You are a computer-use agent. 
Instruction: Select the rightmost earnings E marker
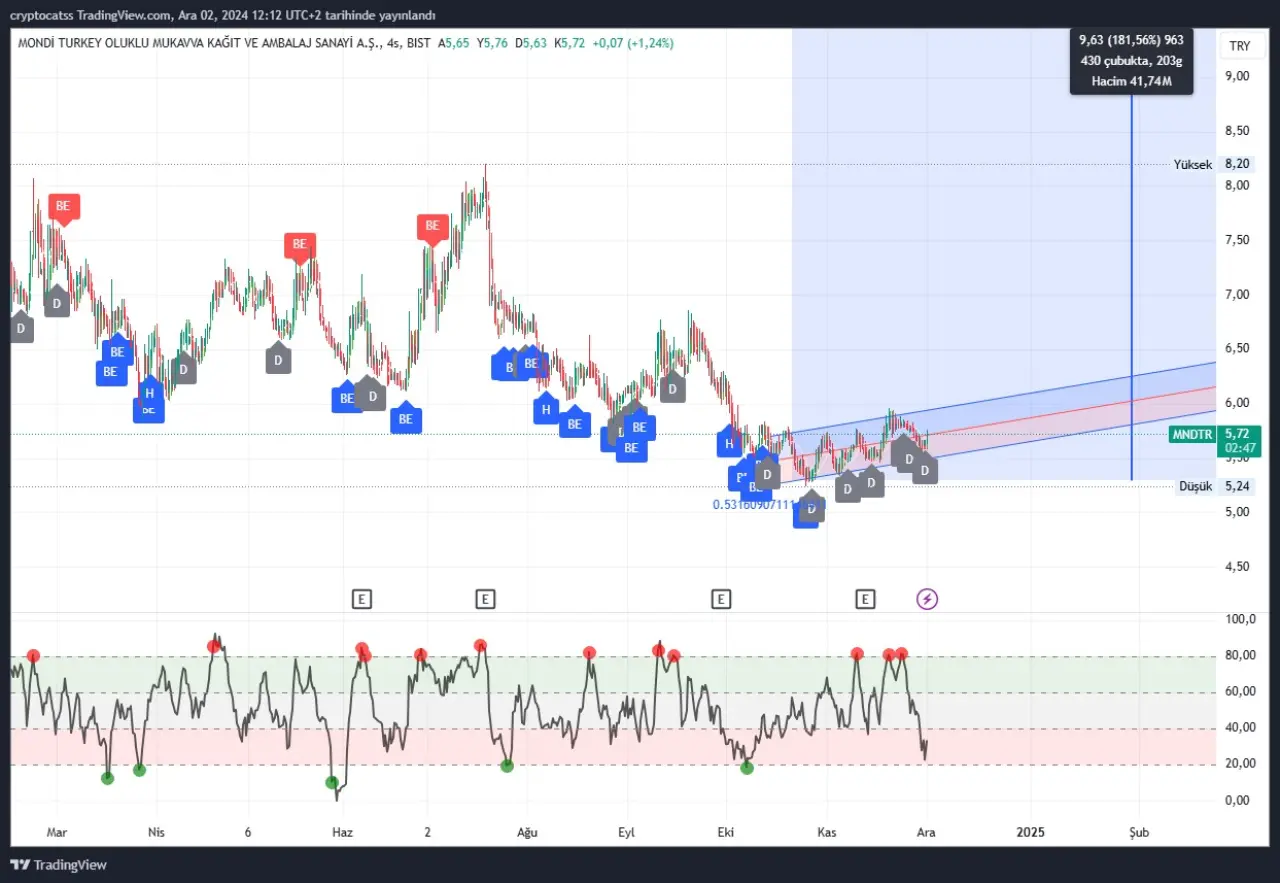click(865, 599)
